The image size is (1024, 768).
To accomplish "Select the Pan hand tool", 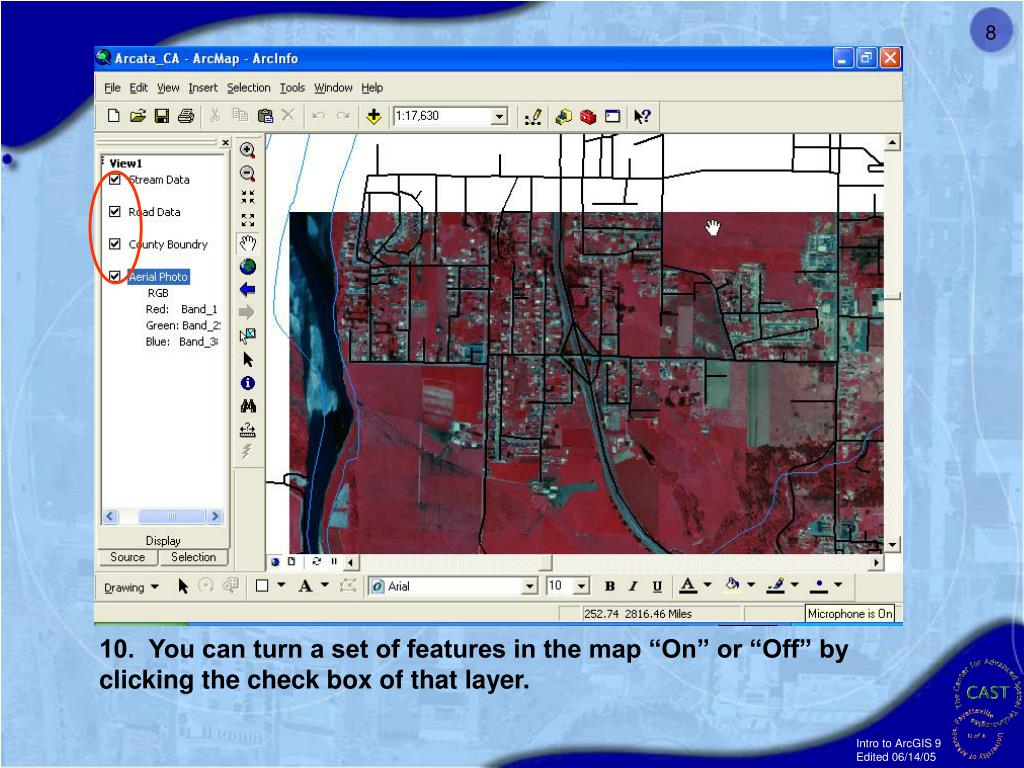I will tap(248, 244).
